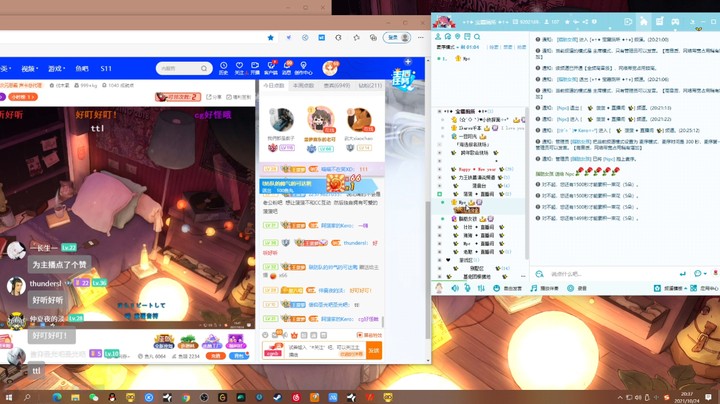Click the home icon in YY window header
The height and width of the screenshot is (404, 720).
(x=643, y=22)
